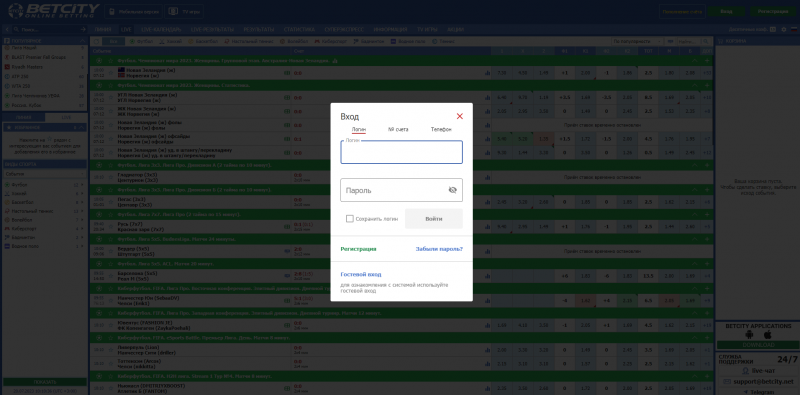The image size is (800, 395).
Task: Favorite the Ювентус (FASHION JE) match star
Action: click(110, 325)
